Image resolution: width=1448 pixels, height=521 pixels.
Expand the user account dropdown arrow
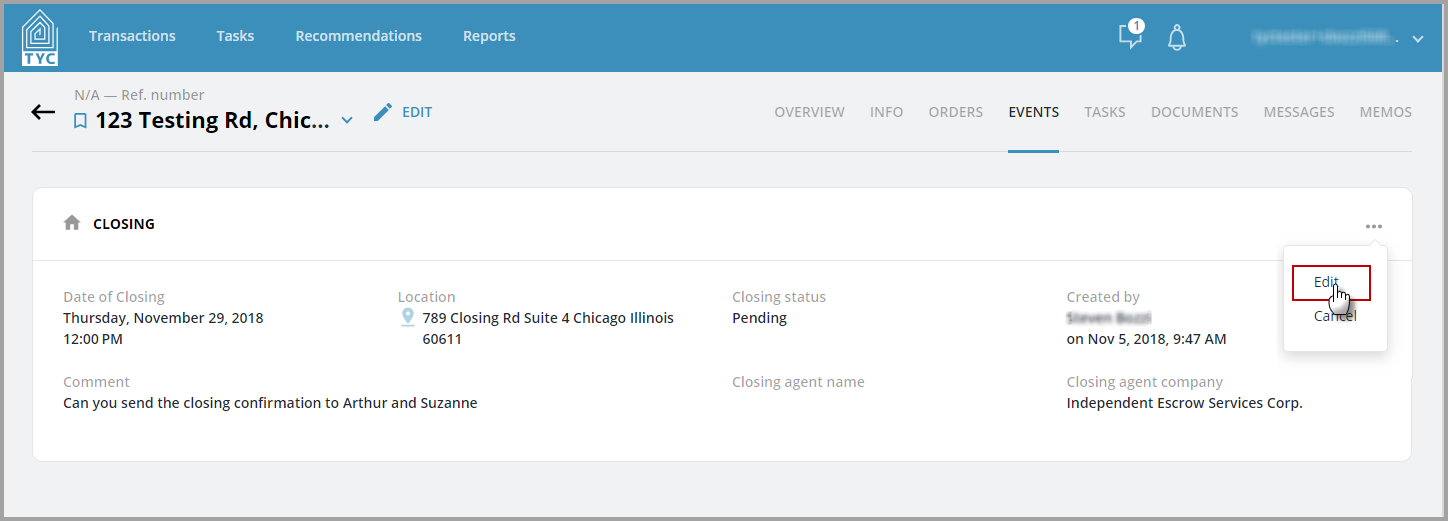click(1417, 39)
